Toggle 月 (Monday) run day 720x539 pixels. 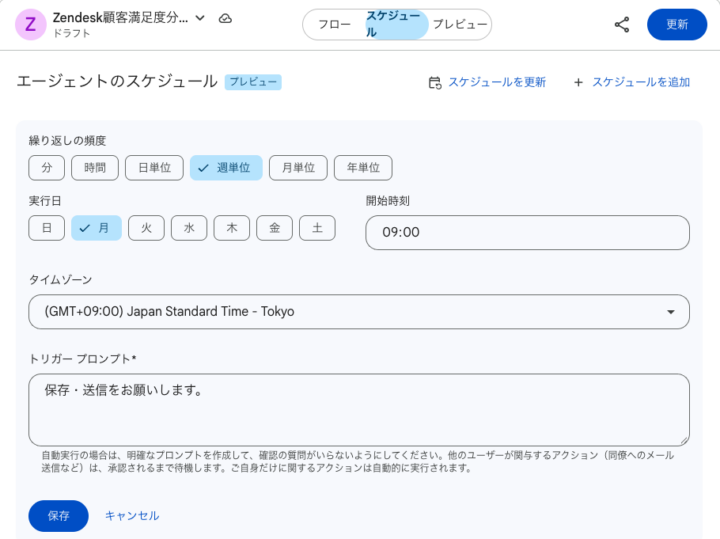point(96,228)
